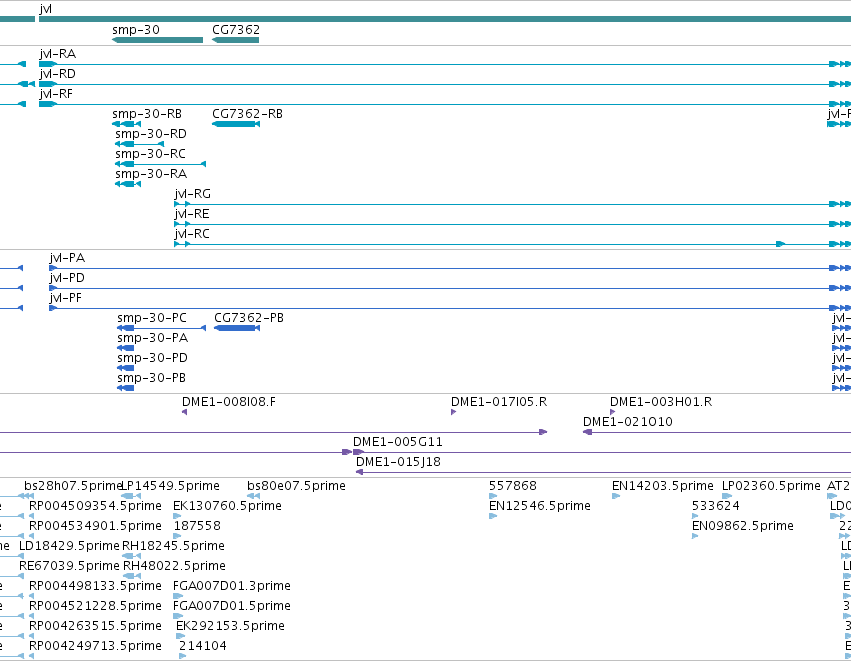This screenshot has height=661, width=851.
Task: Select feature 557868
Action: click(x=512, y=486)
